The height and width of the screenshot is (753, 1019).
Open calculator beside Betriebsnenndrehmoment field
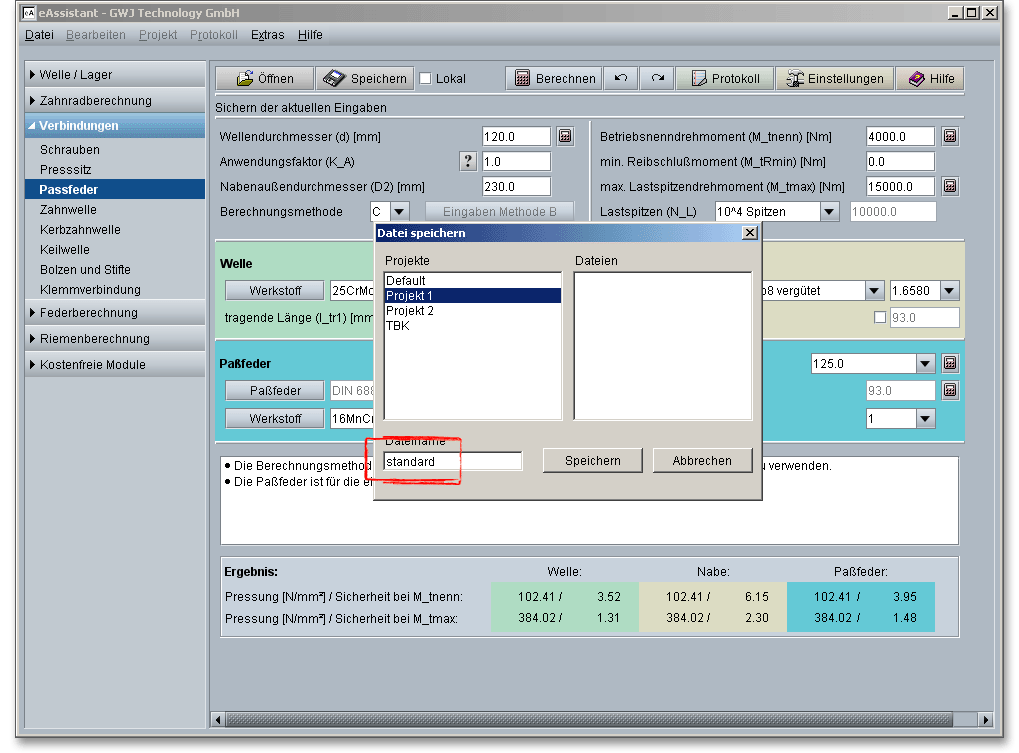950,136
